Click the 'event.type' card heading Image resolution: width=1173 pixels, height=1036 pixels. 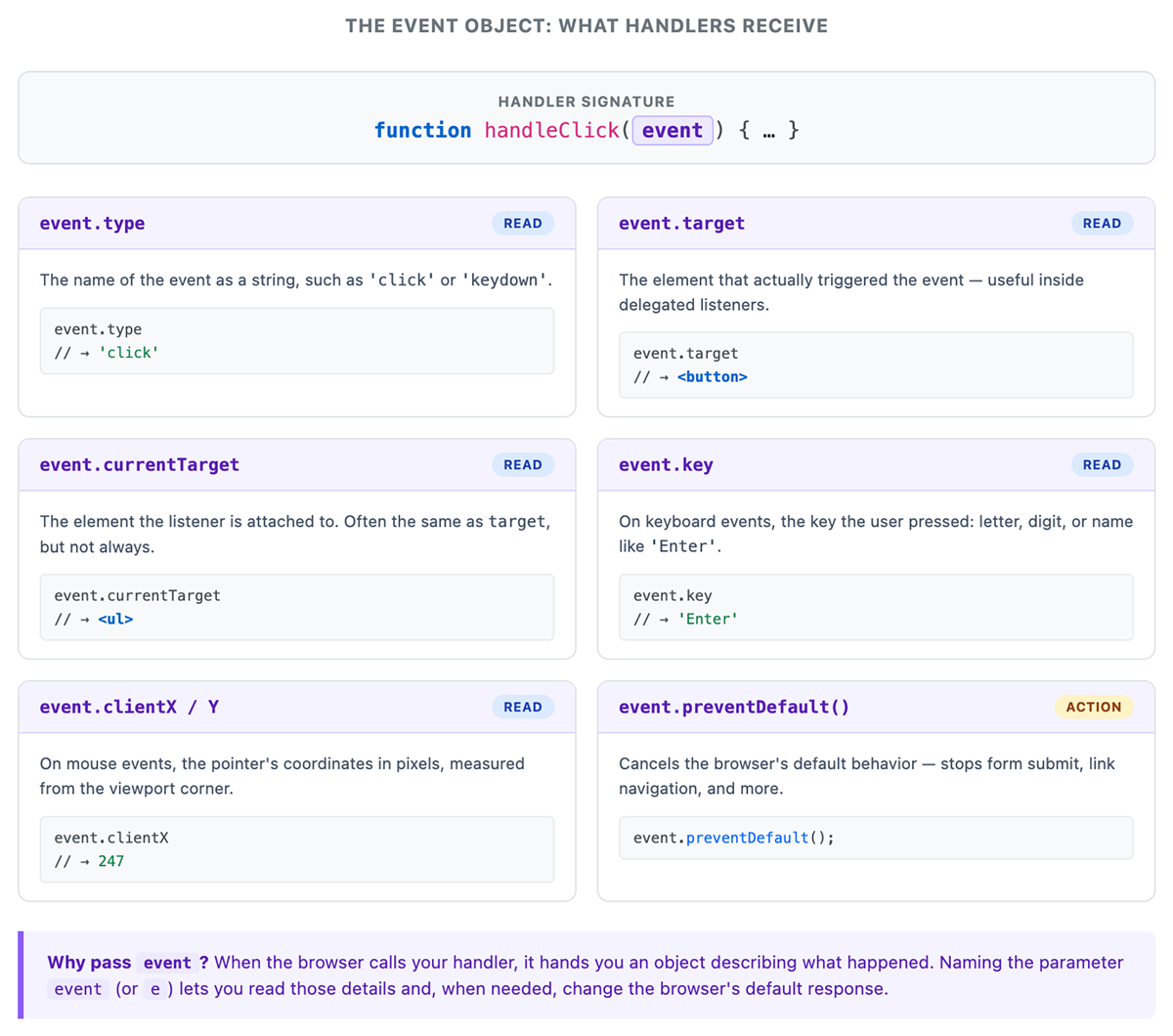coord(92,223)
